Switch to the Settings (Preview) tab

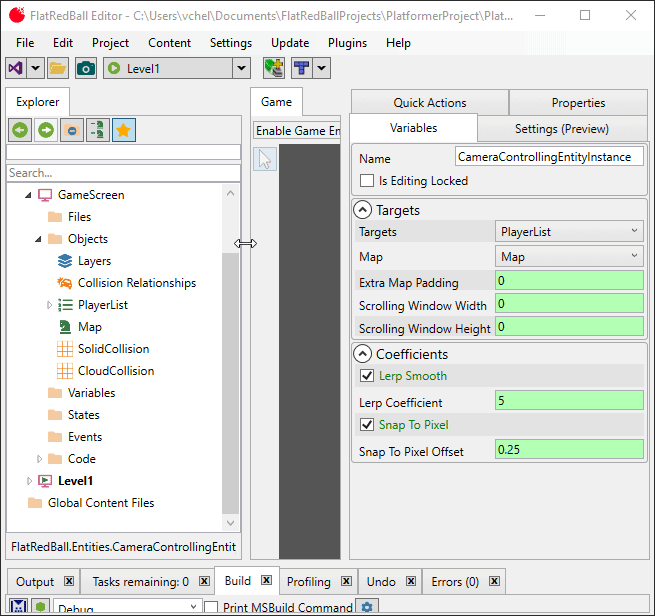pos(561,128)
